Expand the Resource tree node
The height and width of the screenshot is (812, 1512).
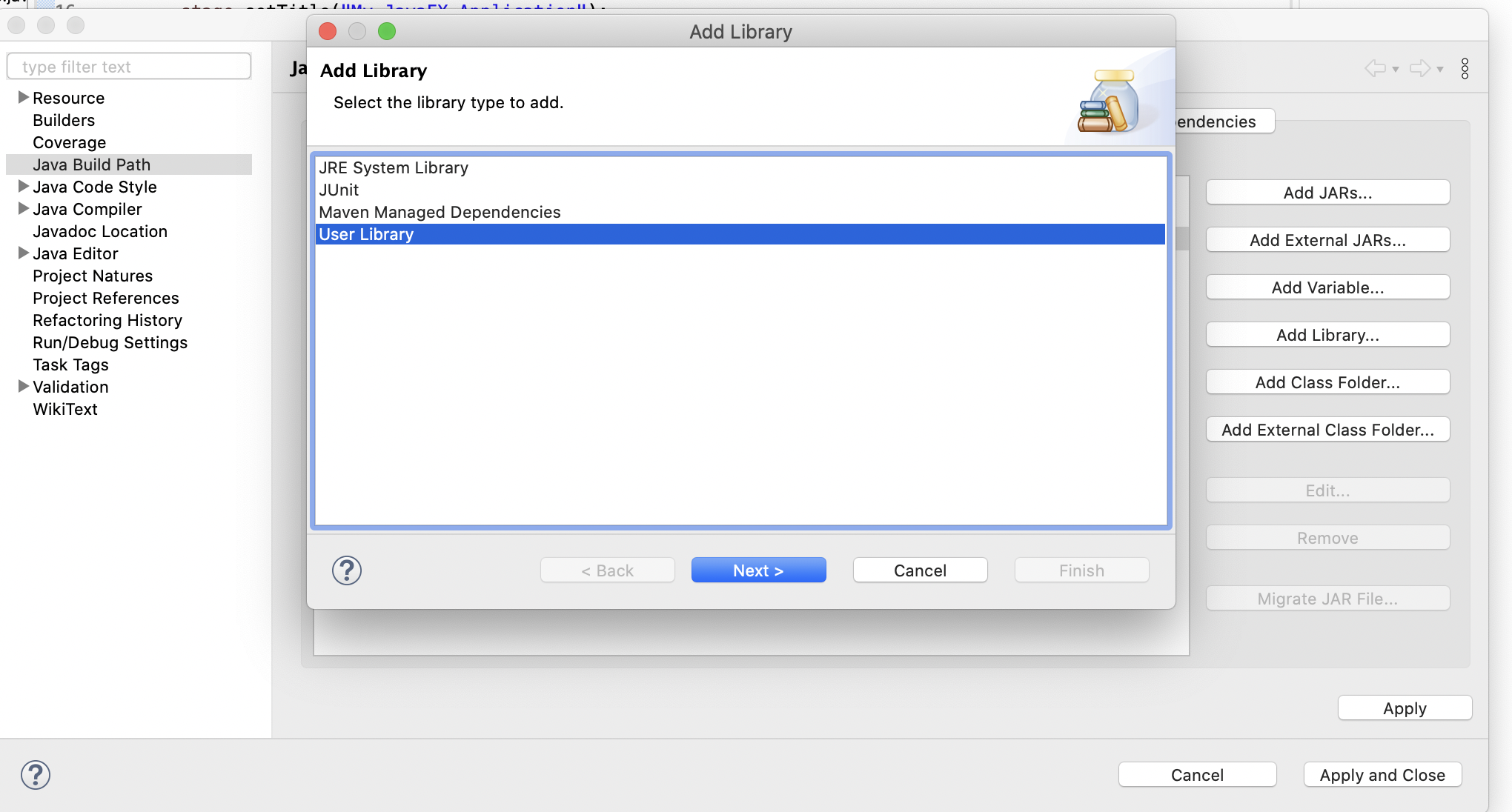coord(23,98)
